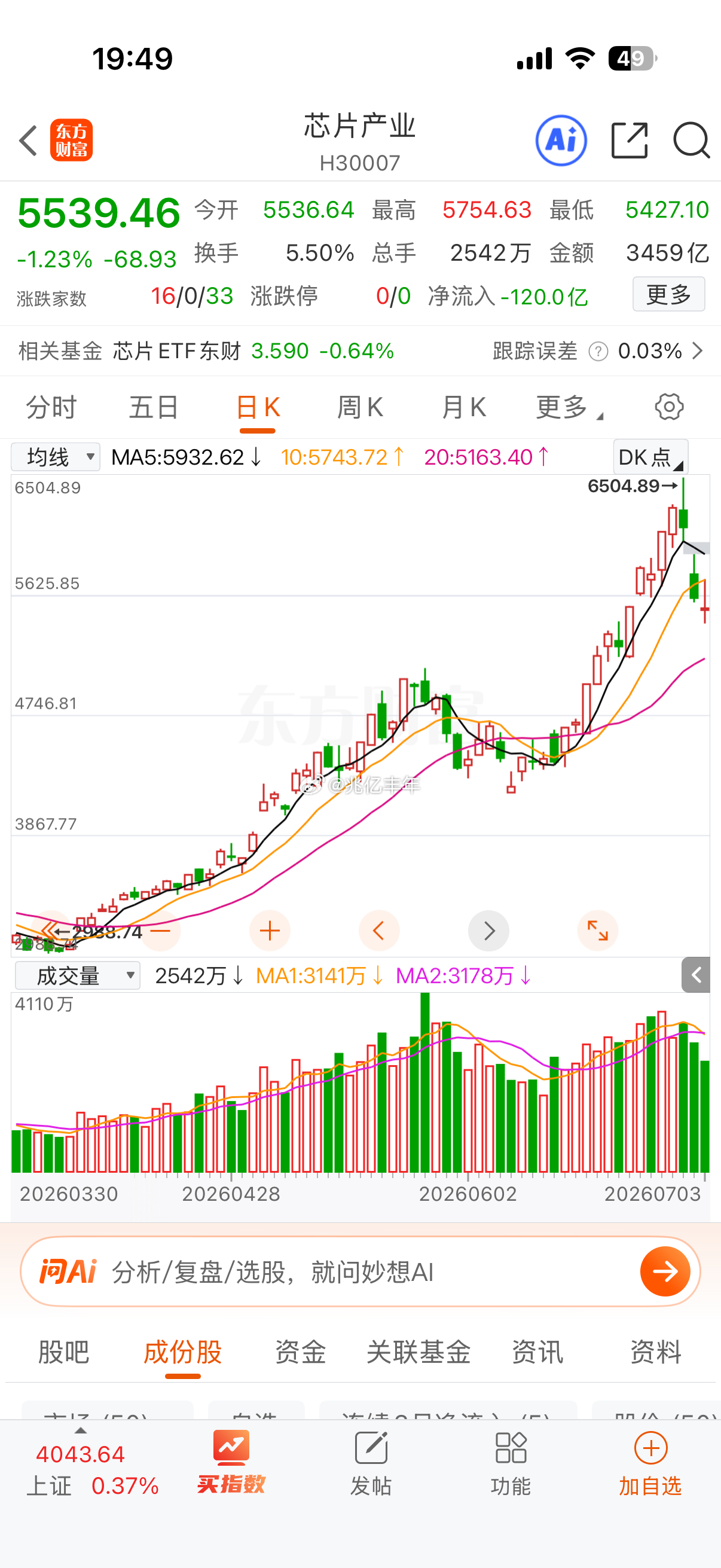Switch to 周K tab
The width and height of the screenshot is (721, 1568).
point(360,407)
